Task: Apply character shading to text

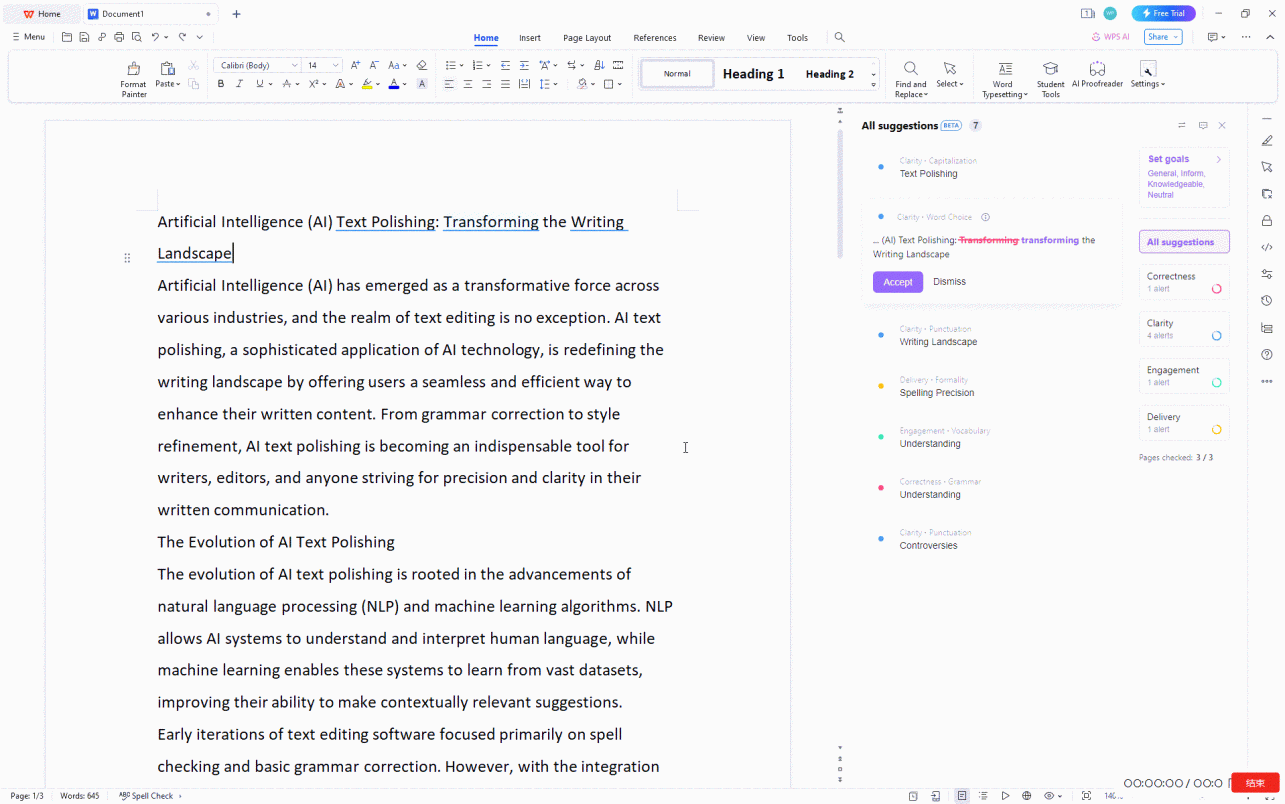Action: tap(422, 84)
